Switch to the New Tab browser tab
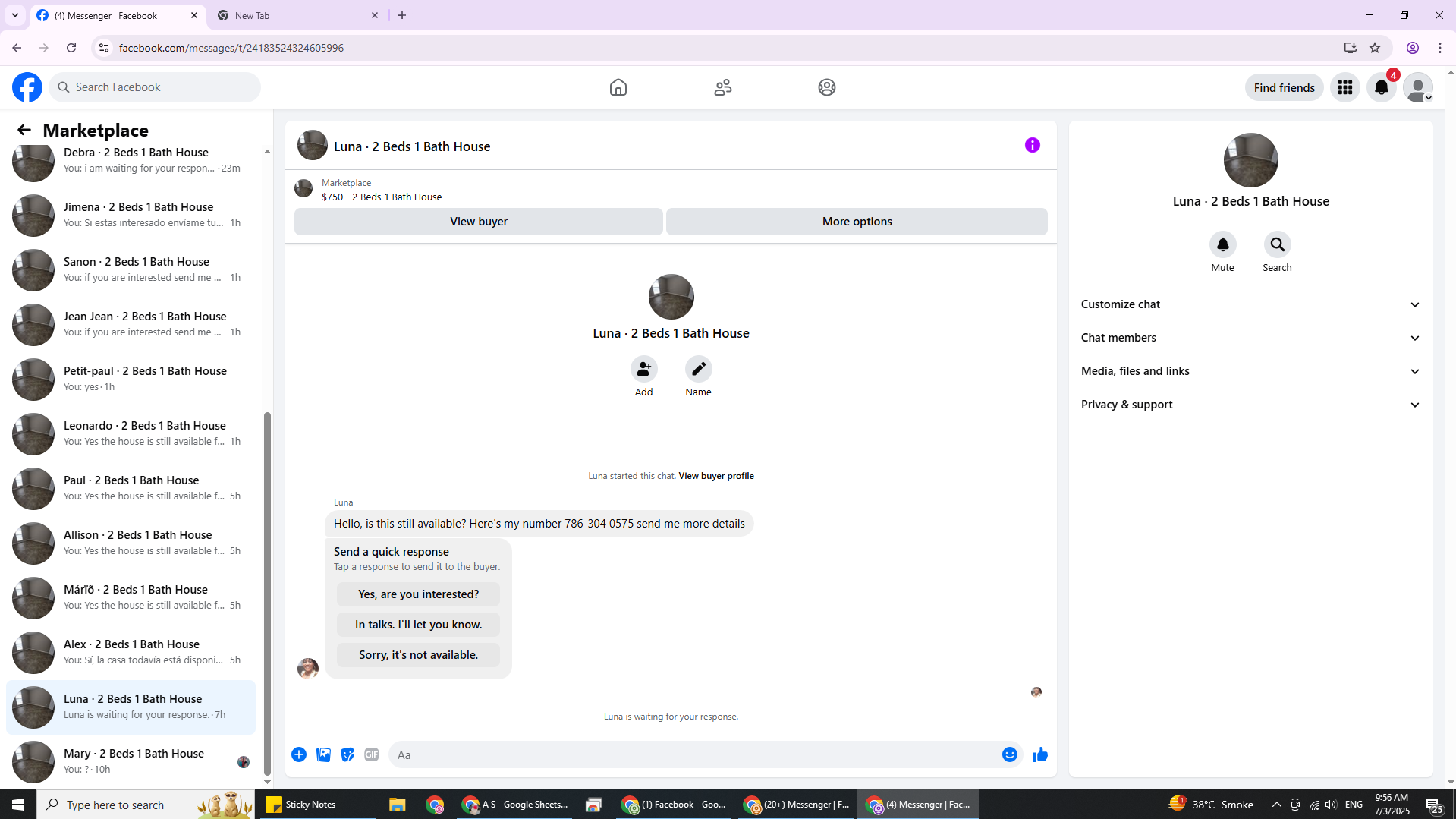The image size is (1456, 819). click(x=297, y=15)
